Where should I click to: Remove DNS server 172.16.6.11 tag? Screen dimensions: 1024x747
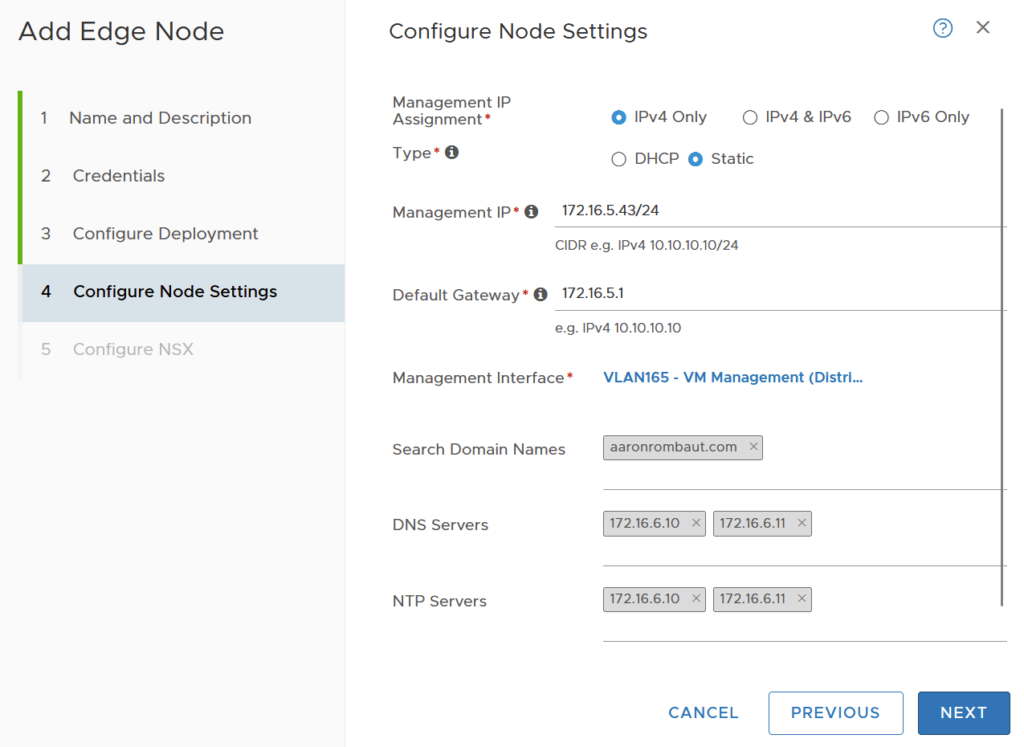[x=801, y=523]
